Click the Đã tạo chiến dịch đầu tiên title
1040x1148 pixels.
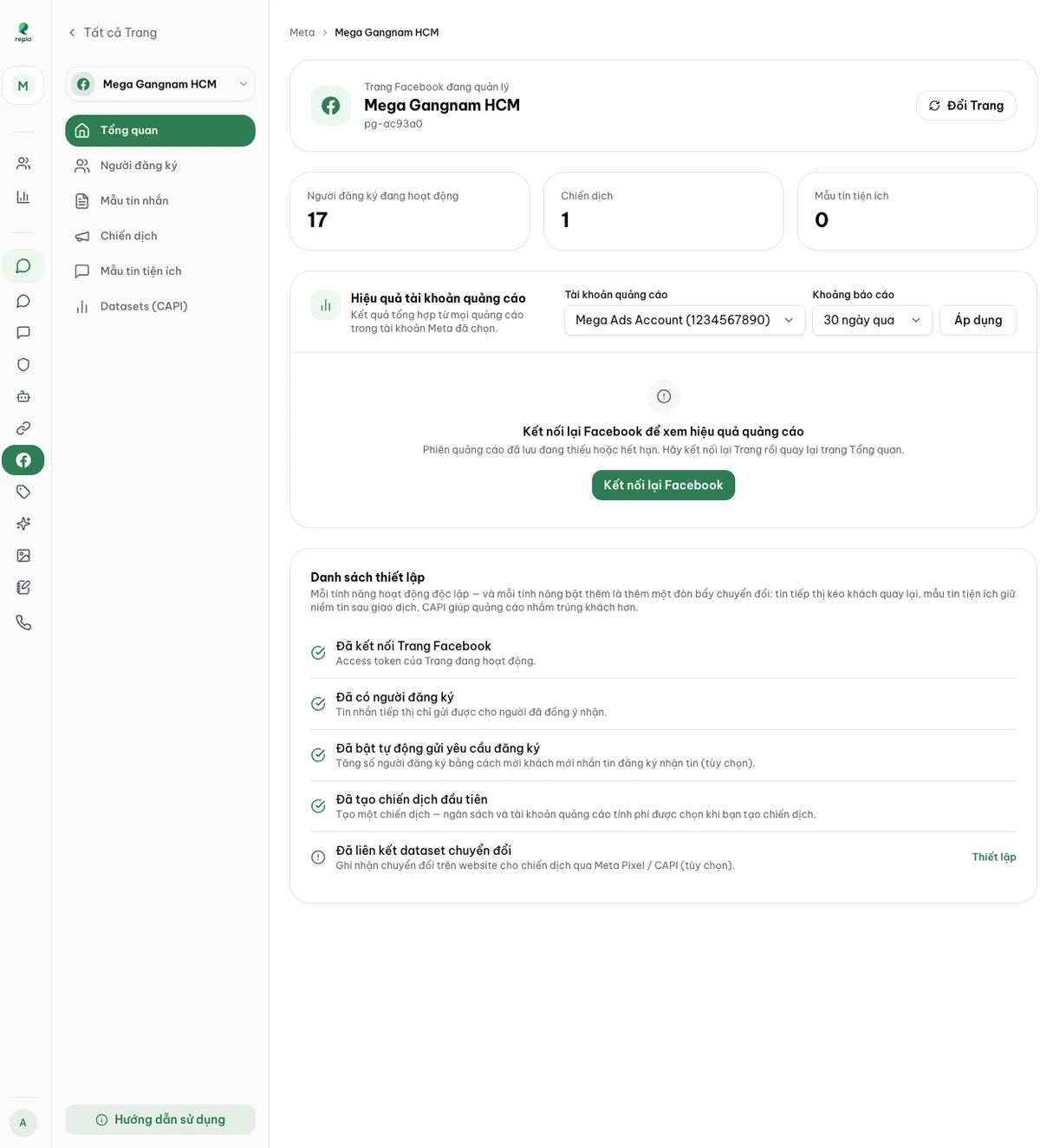click(412, 799)
